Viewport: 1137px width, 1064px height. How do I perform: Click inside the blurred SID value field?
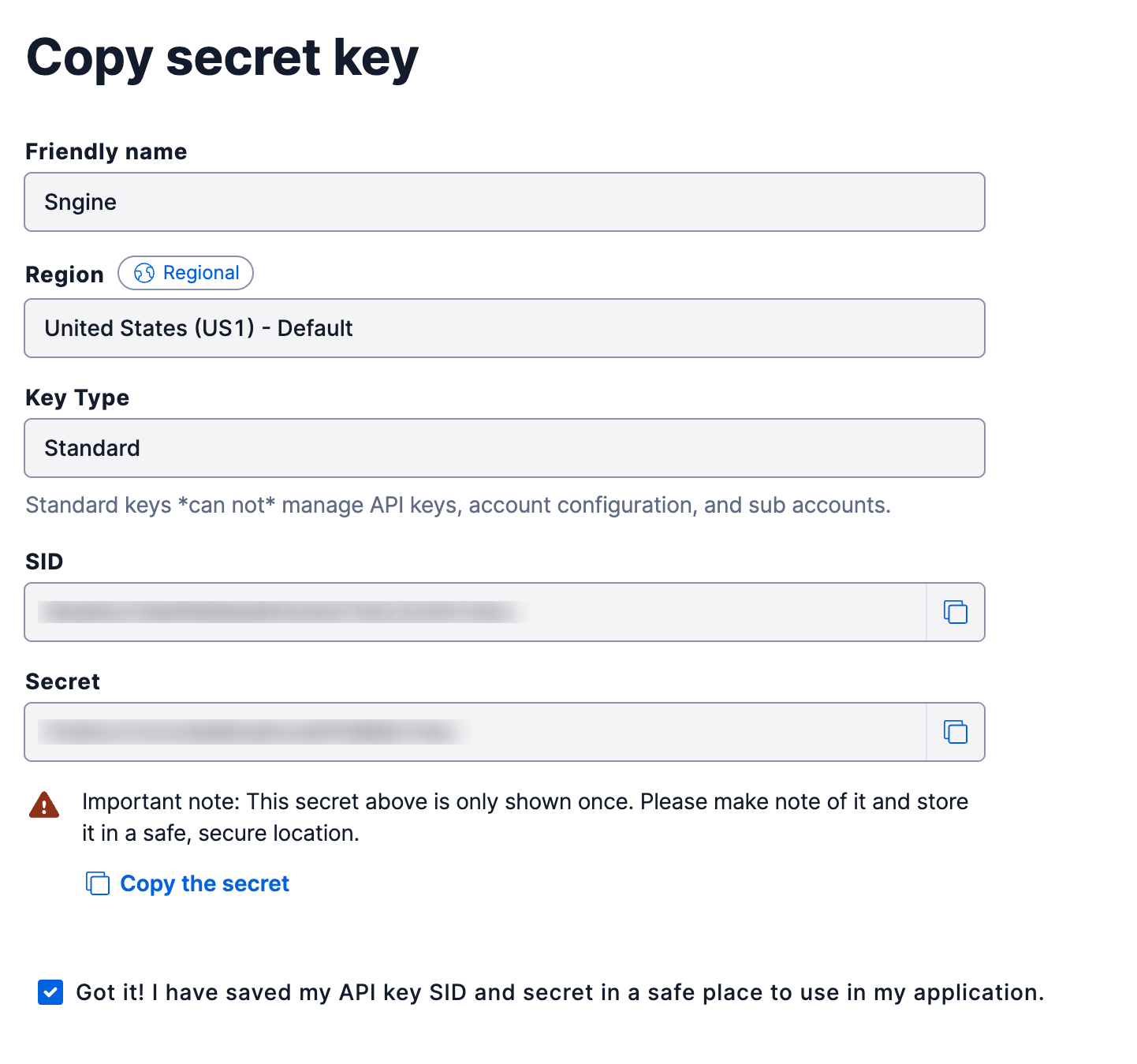[x=475, y=612]
